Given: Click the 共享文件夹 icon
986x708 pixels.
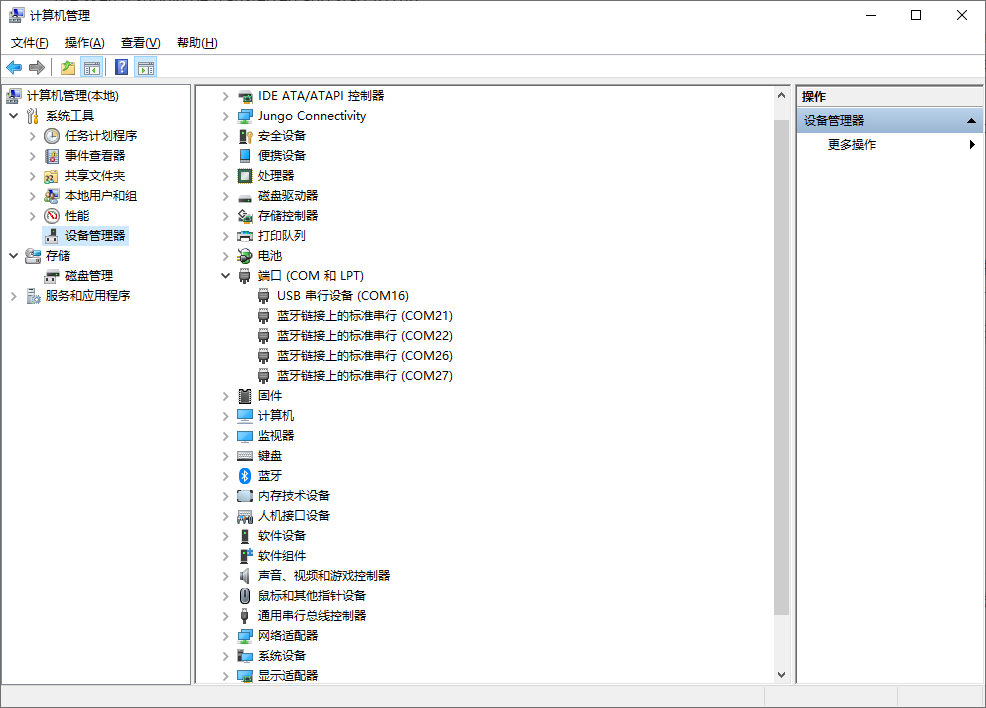Looking at the screenshot, I should (x=52, y=176).
